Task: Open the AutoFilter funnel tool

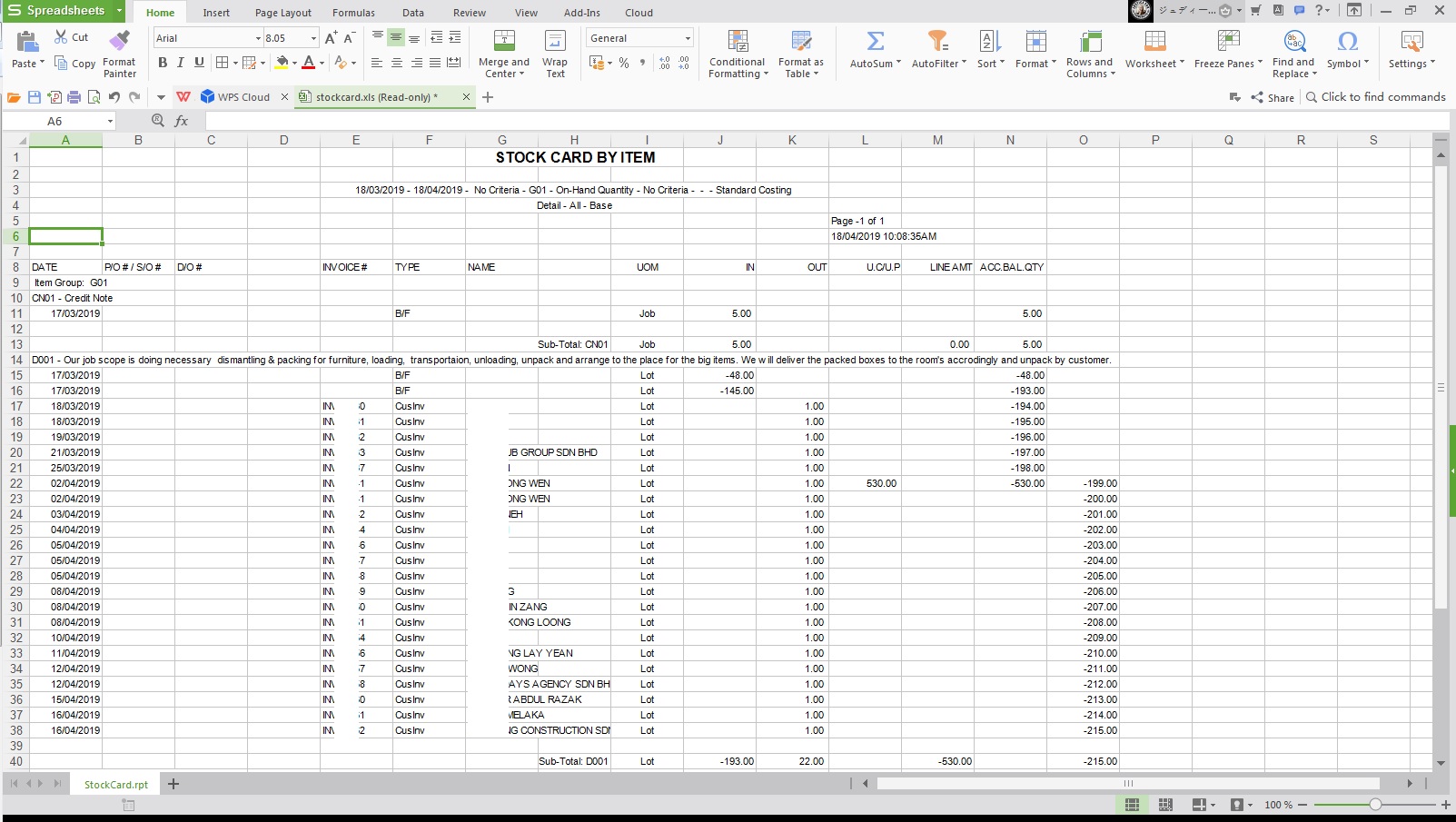Action: coord(936,42)
